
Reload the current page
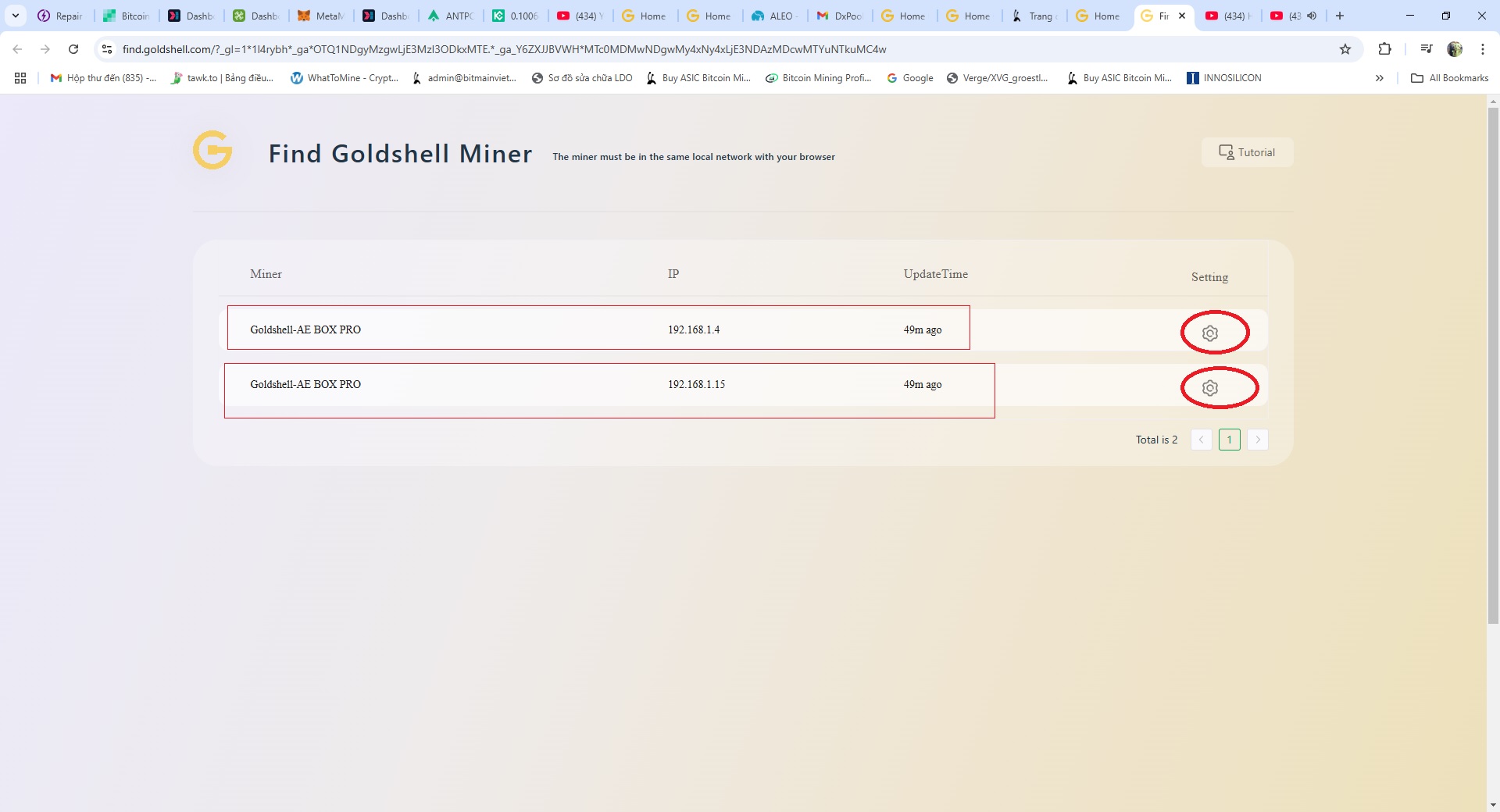coord(73,49)
